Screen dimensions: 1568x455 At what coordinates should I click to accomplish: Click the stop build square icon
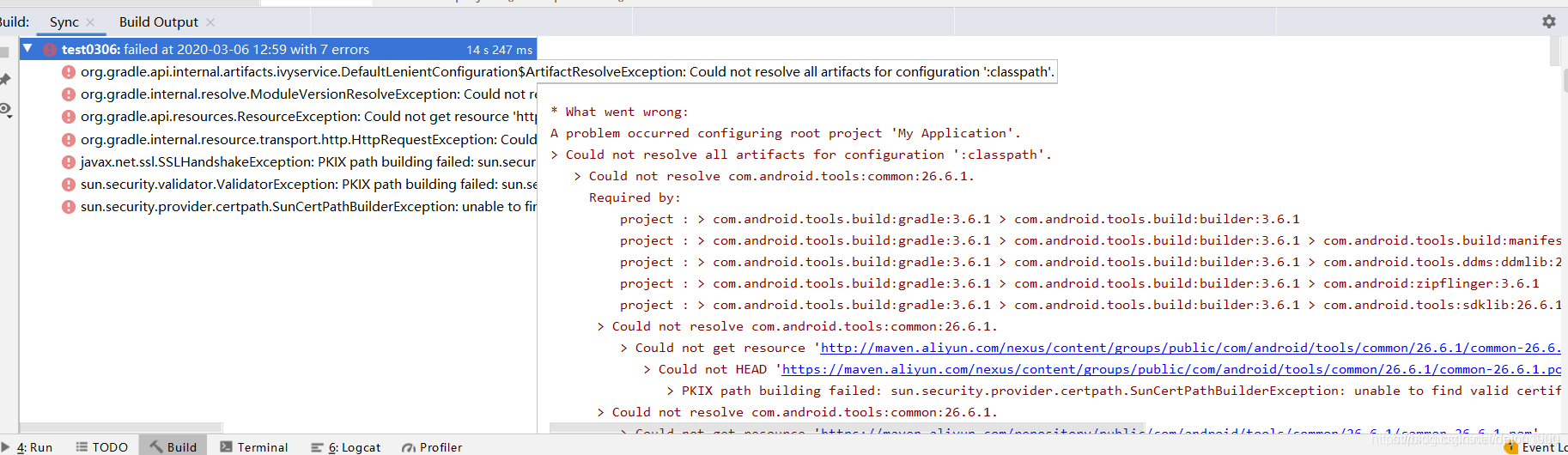point(4,52)
